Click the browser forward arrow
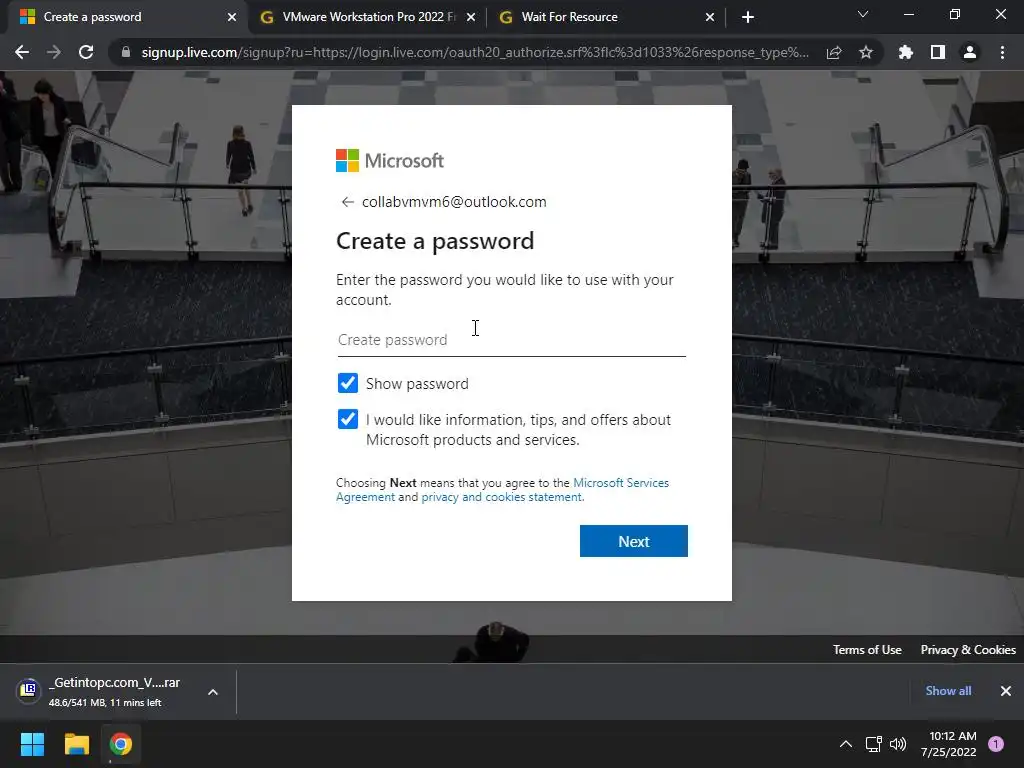Image resolution: width=1024 pixels, height=768 pixels. click(54, 52)
